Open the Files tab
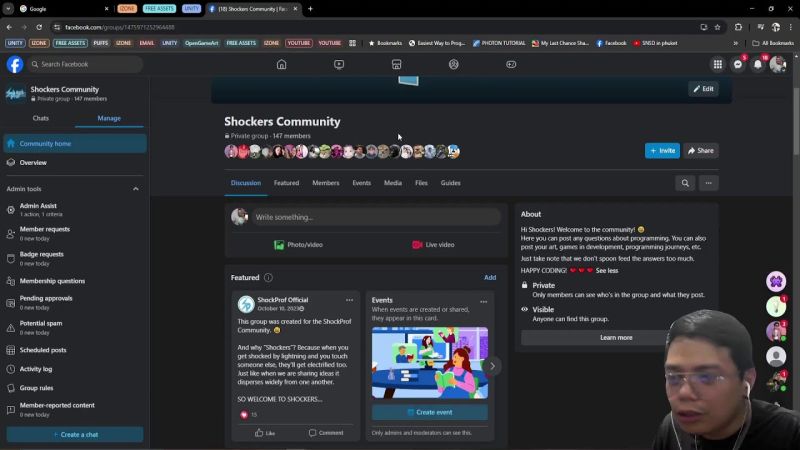 pyautogui.click(x=421, y=183)
